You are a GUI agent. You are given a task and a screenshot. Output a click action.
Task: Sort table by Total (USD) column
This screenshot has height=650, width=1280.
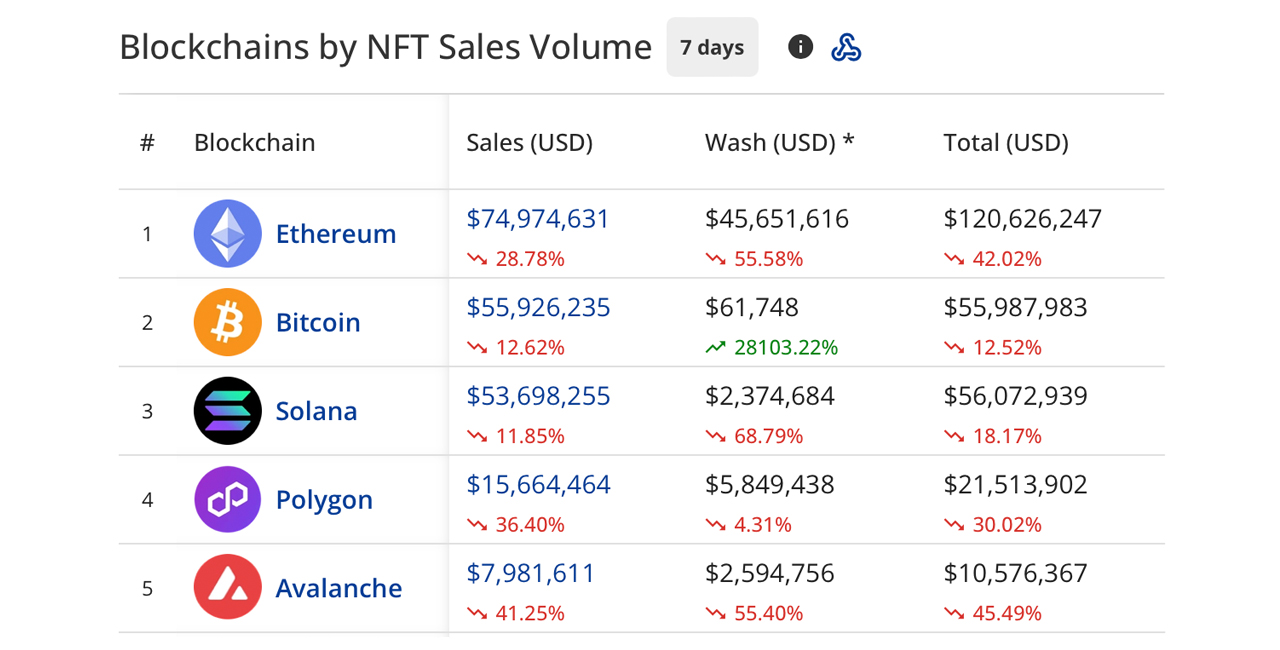point(1005,142)
